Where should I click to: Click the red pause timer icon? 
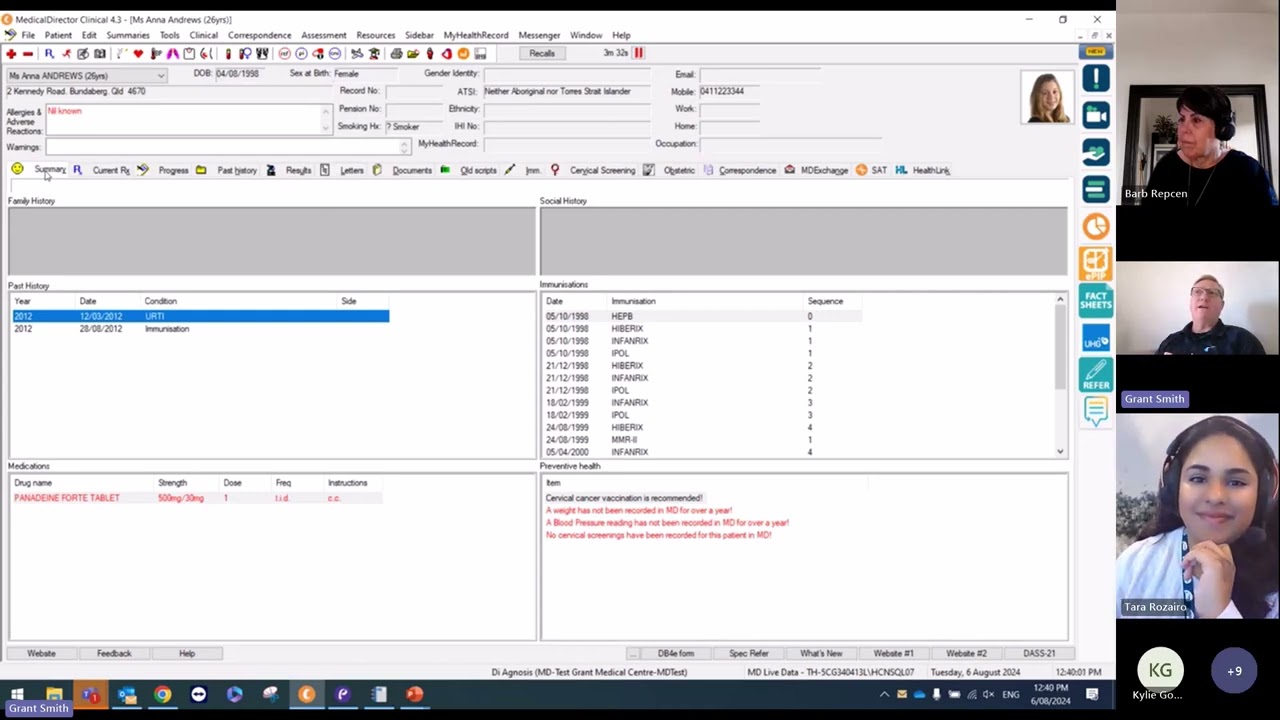pyautogui.click(x=638, y=53)
